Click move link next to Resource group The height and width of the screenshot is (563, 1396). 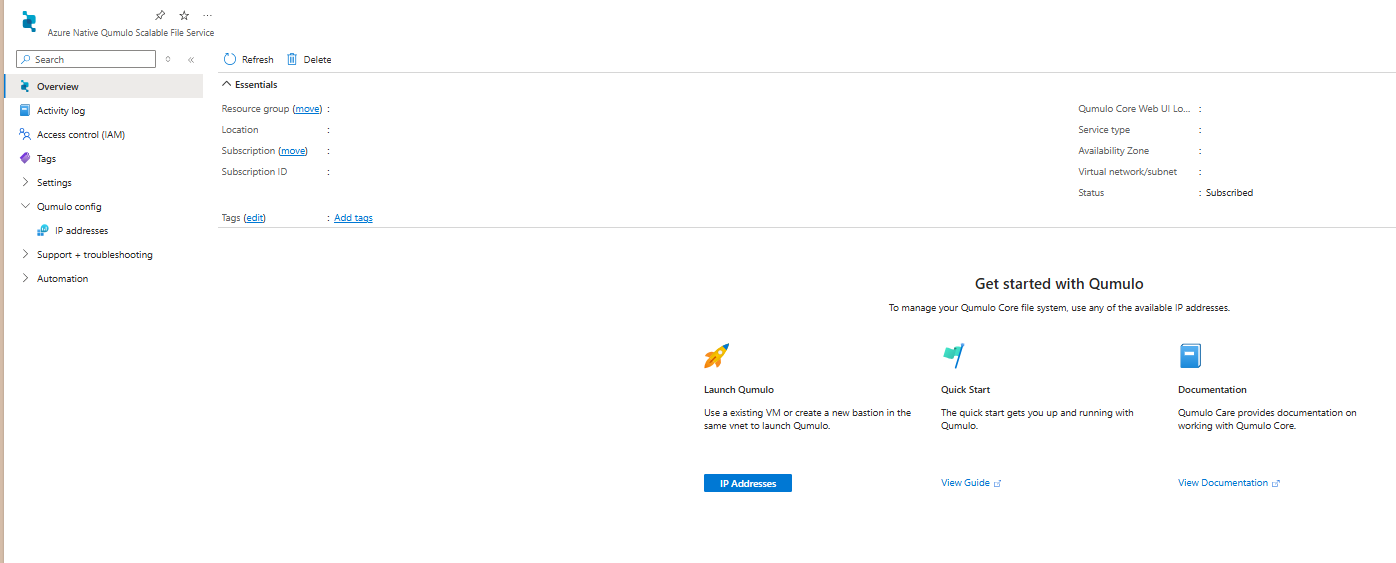point(308,109)
